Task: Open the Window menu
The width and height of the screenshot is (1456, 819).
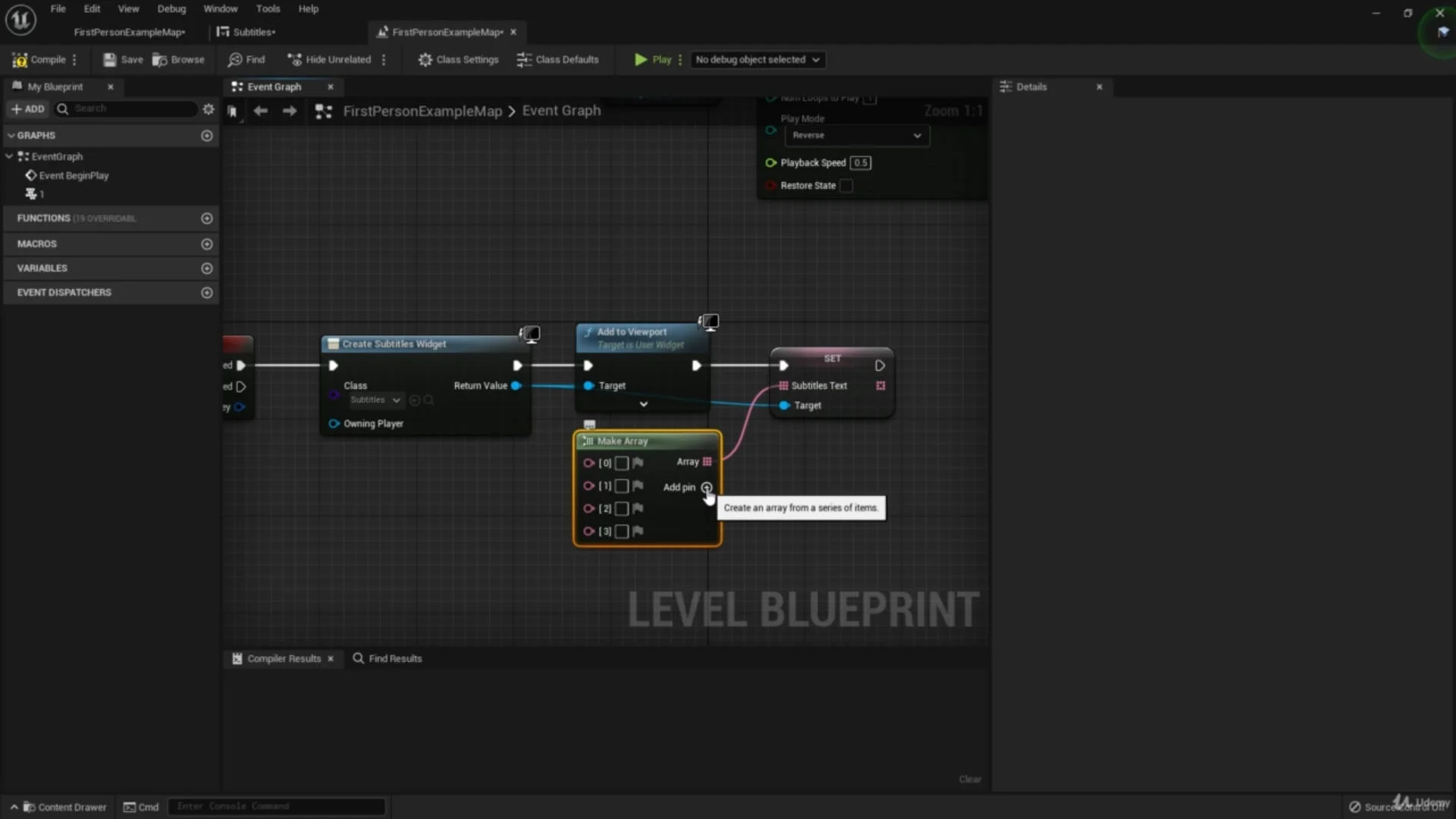Action: click(x=221, y=9)
